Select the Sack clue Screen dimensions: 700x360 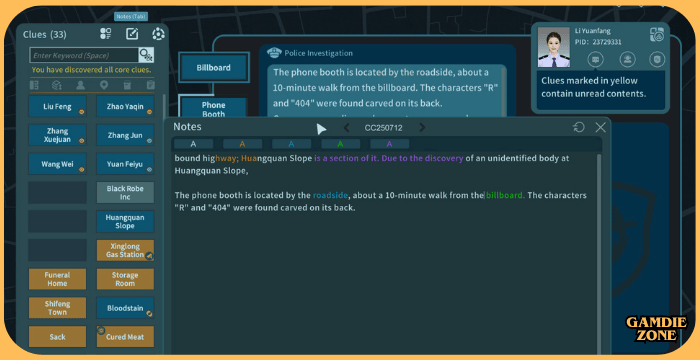[58, 337]
